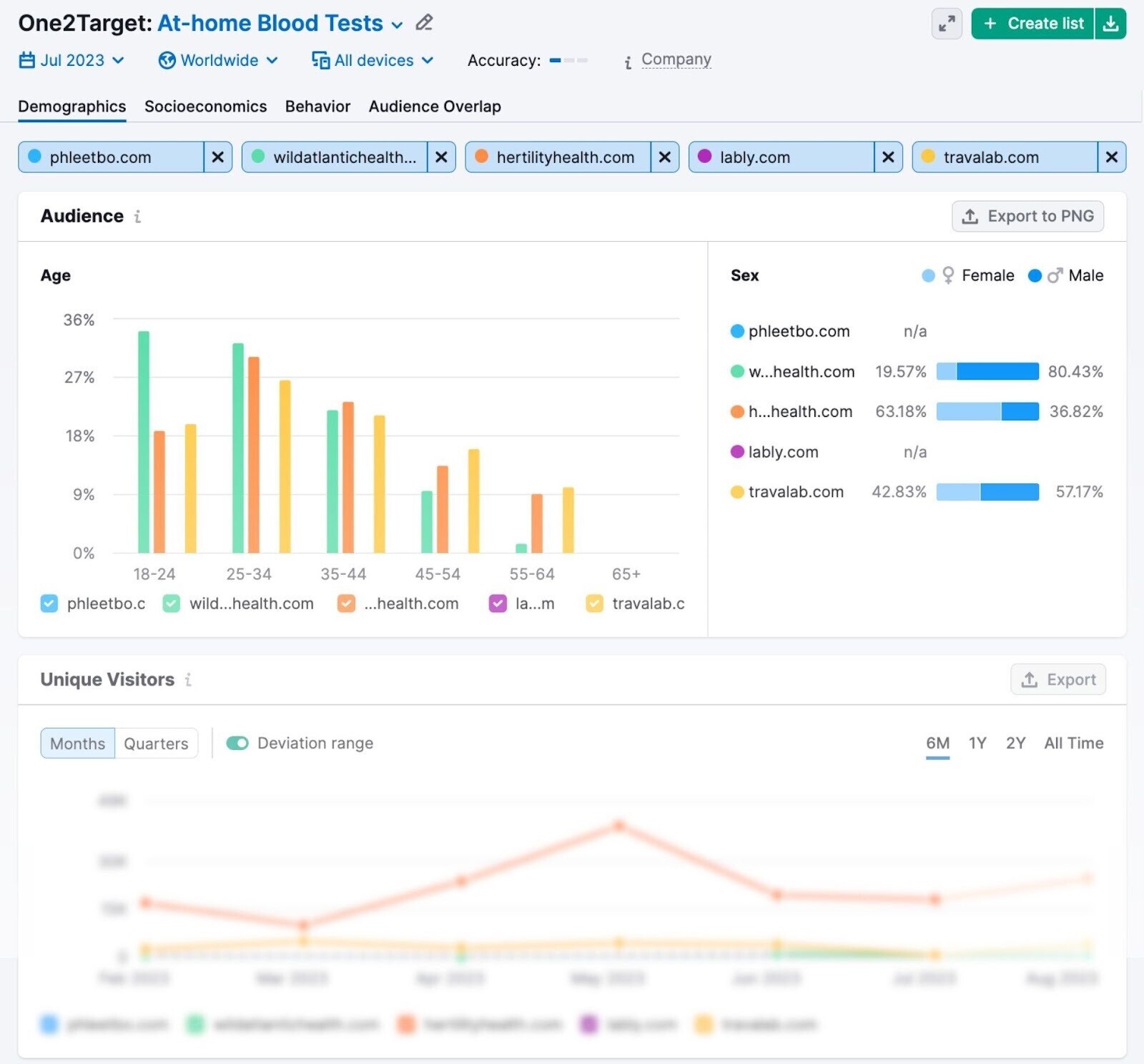Switch to the Socioeconomics tab
The width and height of the screenshot is (1144, 1064).
pos(205,106)
